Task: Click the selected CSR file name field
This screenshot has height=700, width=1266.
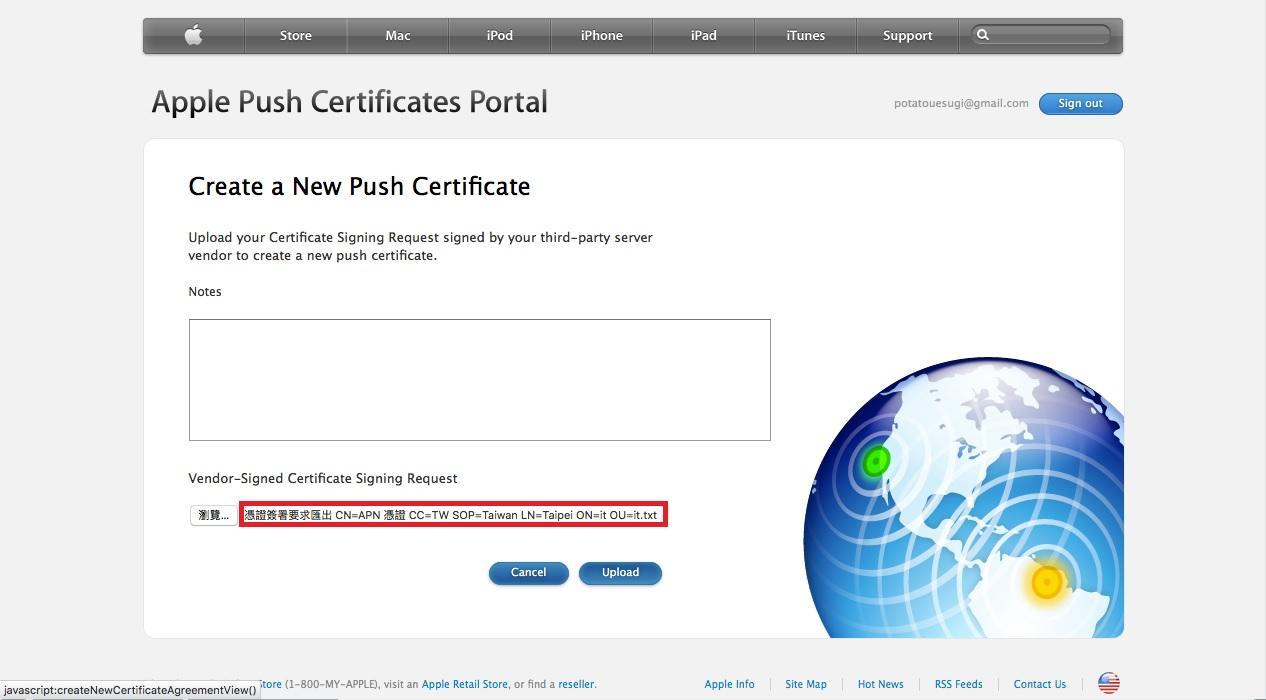Action: 452,515
